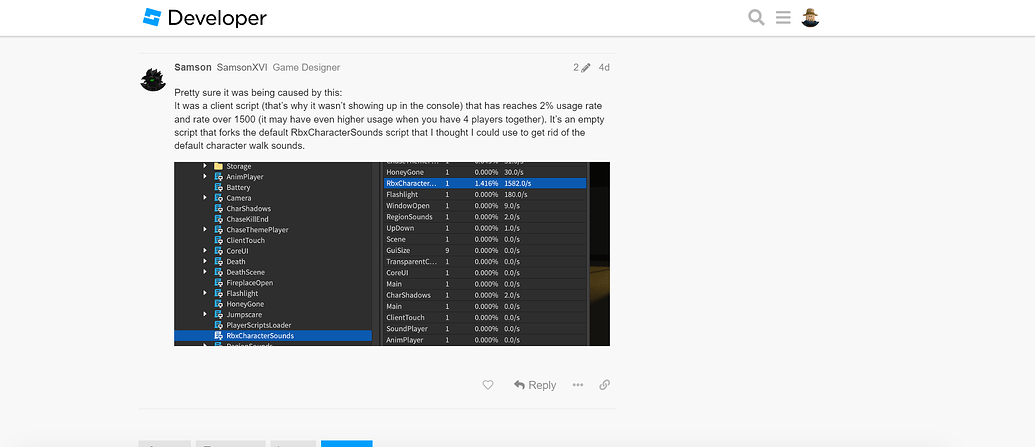Show more post actions via ellipsis
The height and width of the screenshot is (447, 1035).
(578, 385)
